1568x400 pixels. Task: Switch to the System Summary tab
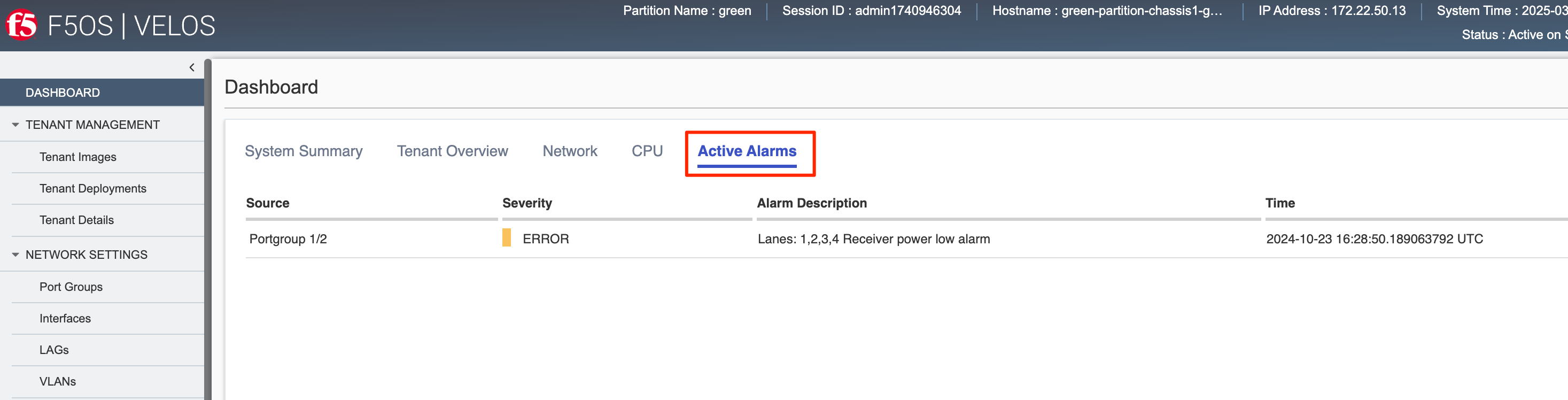[x=303, y=151]
